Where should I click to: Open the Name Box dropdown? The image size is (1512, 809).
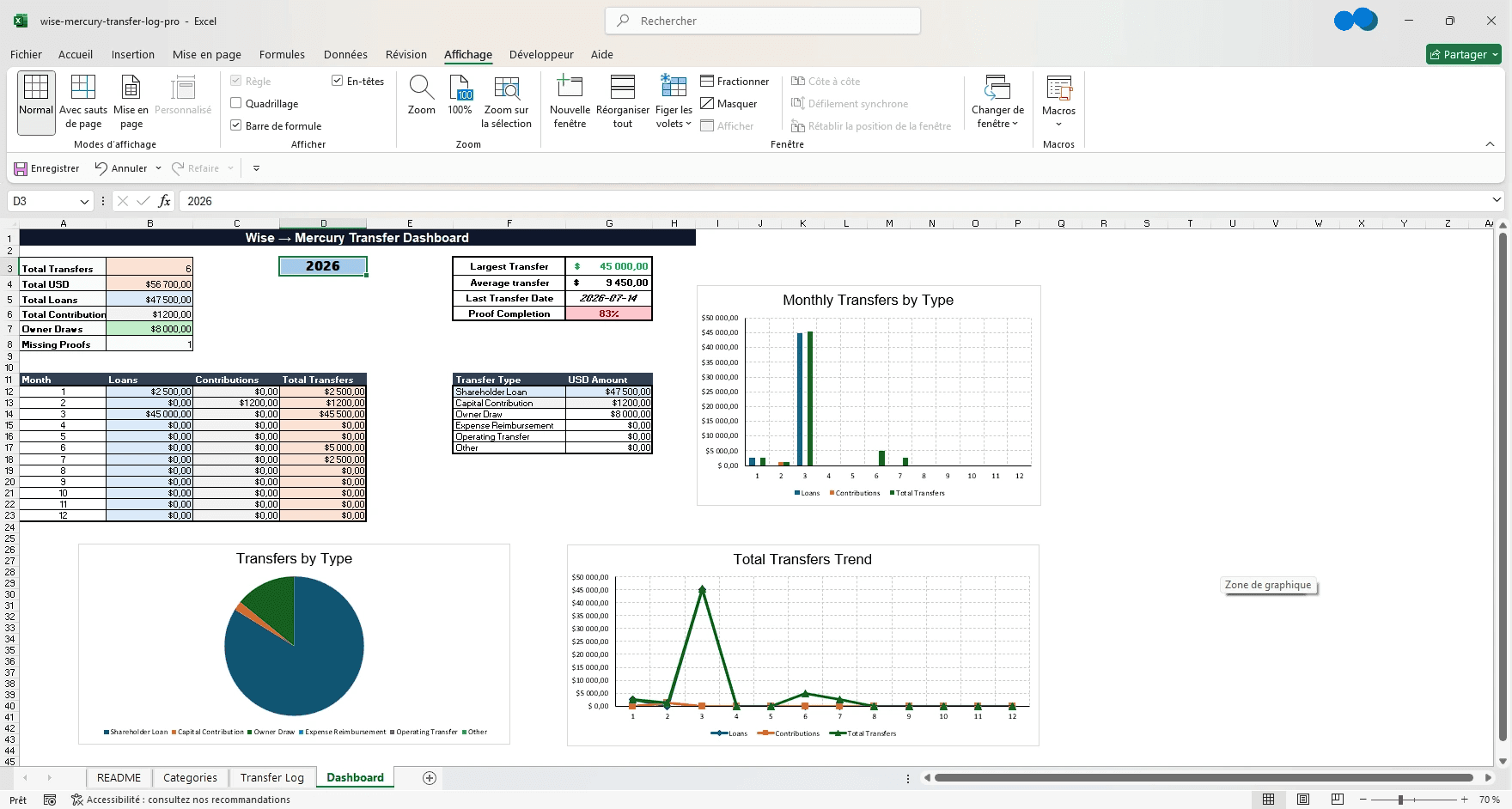[84, 201]
